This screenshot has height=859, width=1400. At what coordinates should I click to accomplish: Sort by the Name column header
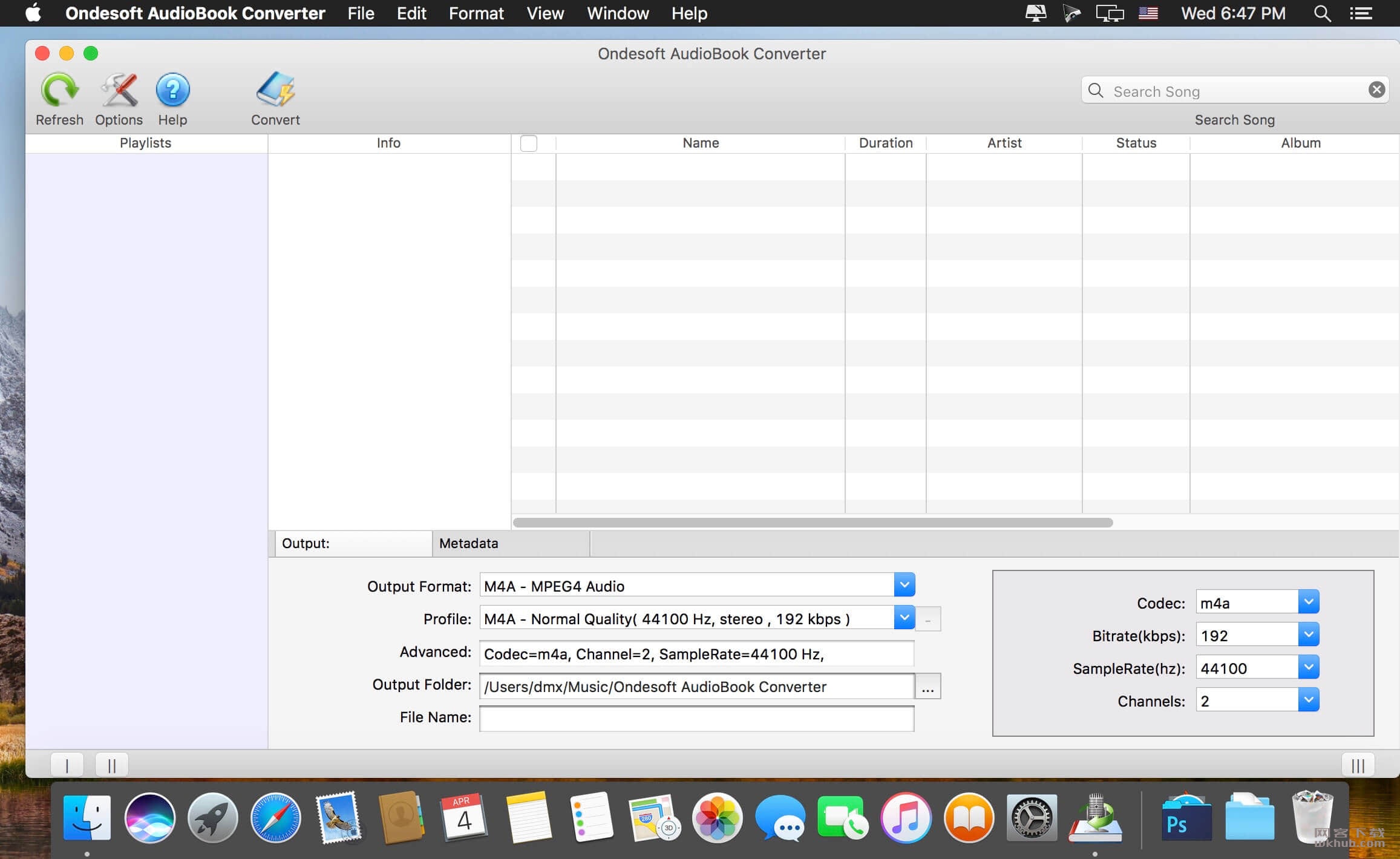(x=700, y=143)
